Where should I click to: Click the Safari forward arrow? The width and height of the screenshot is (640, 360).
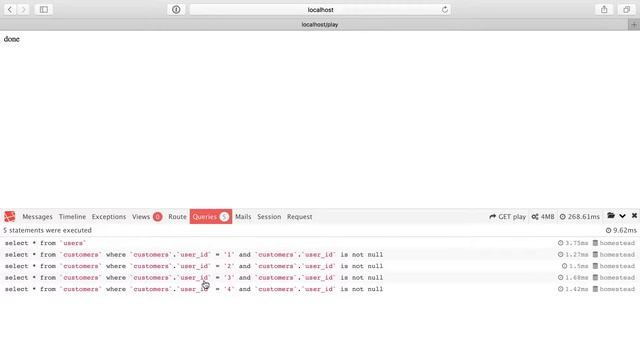point(23,9)
